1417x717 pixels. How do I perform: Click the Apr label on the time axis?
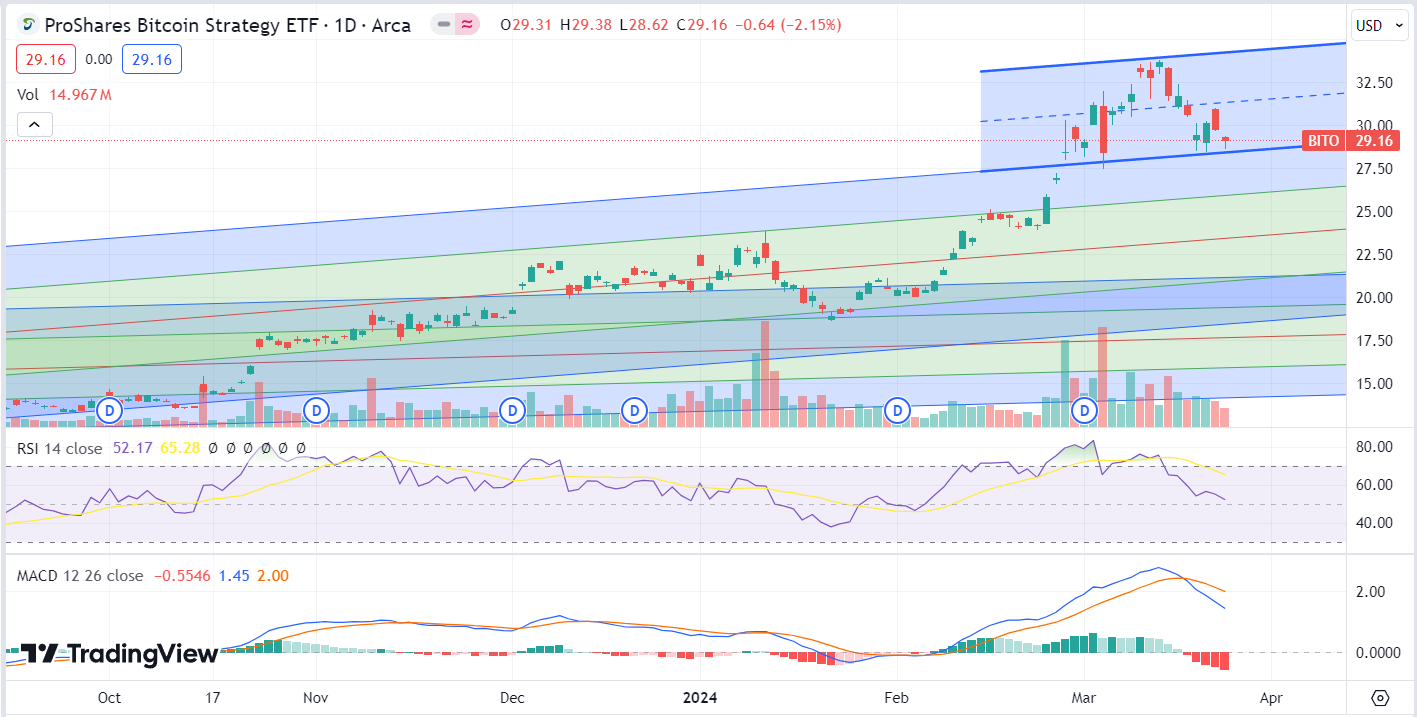tap(1271, 697)
